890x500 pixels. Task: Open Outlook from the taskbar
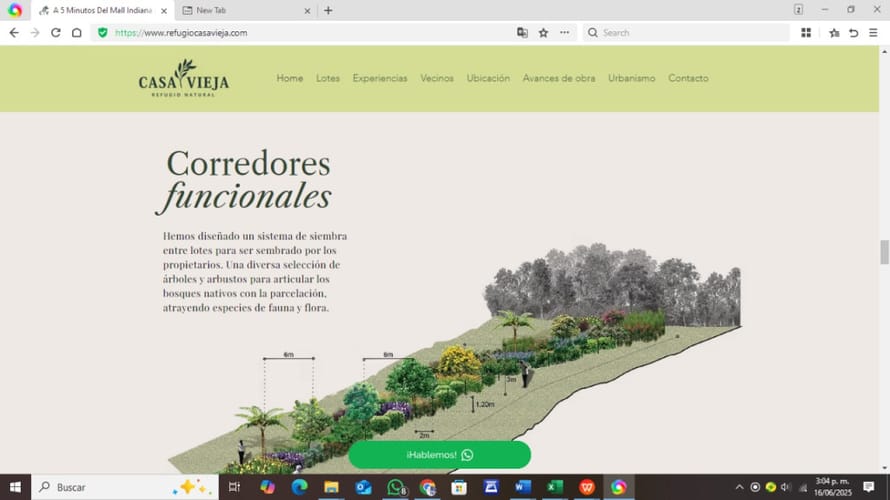(363, 487)
